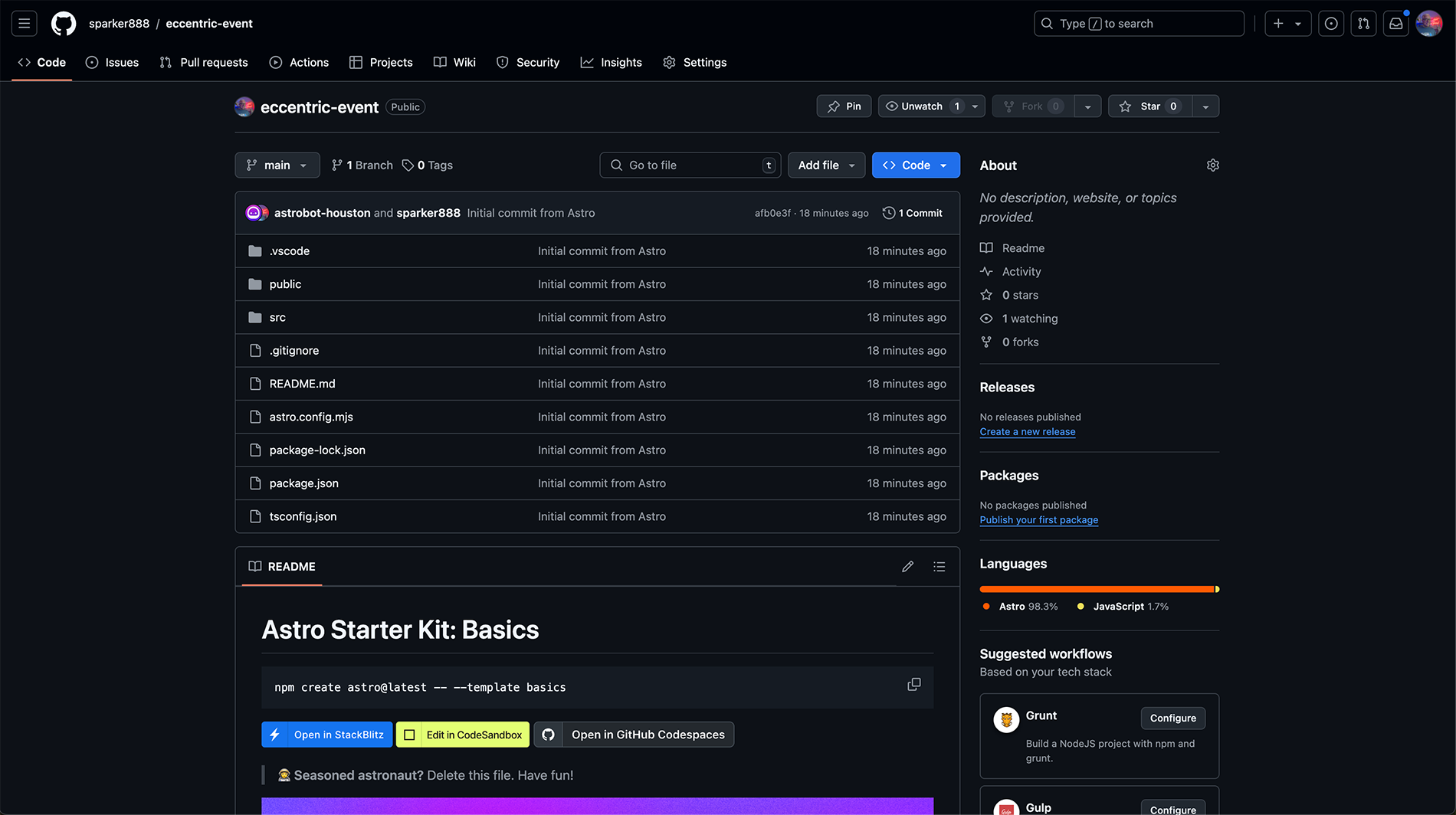Image resolution: width=1456 pixels, height=815 pixels.
Task: Open the issue history clock icon
Action: point(1331,23)
